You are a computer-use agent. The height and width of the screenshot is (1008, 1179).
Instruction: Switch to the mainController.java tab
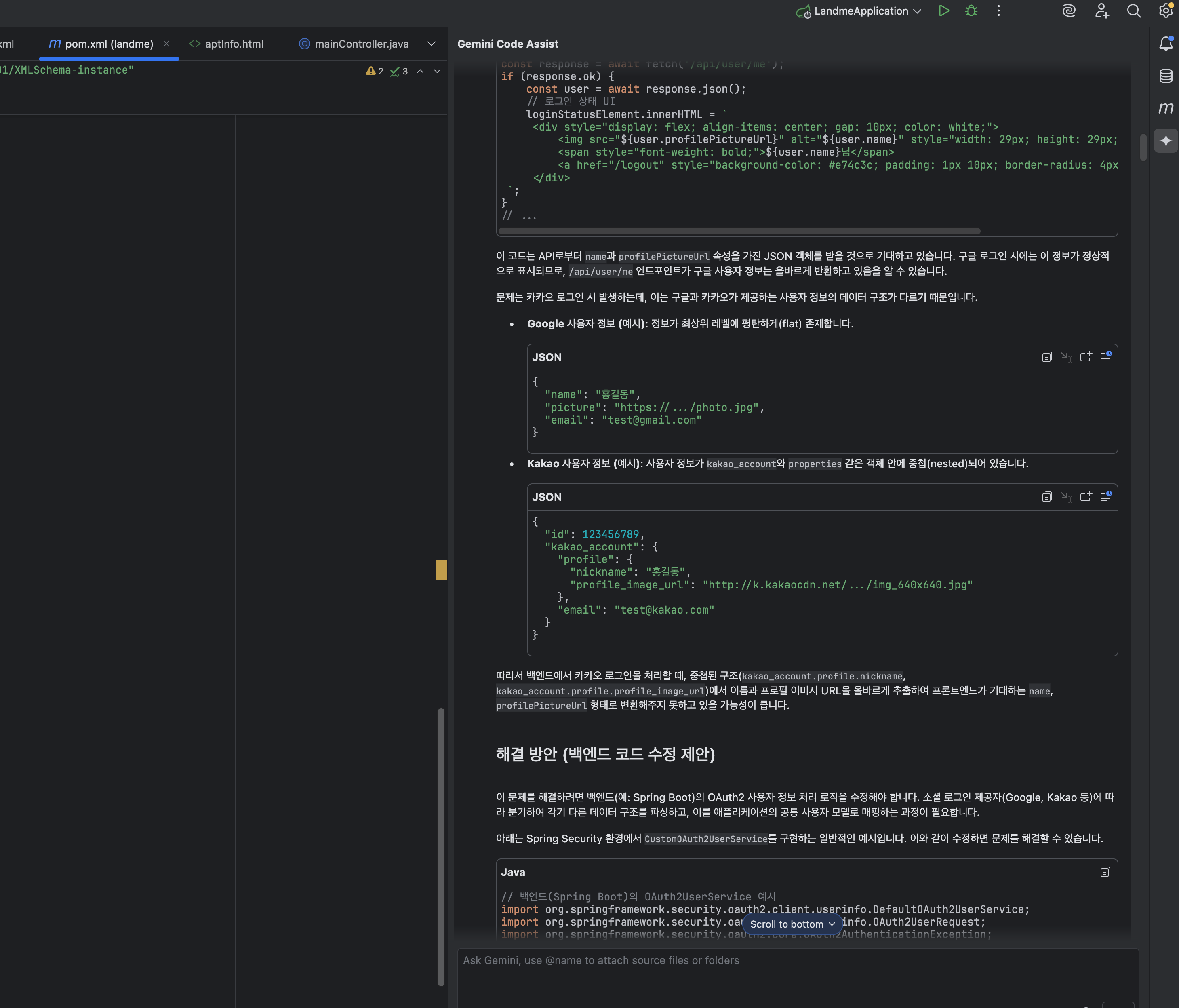point(361,44)
